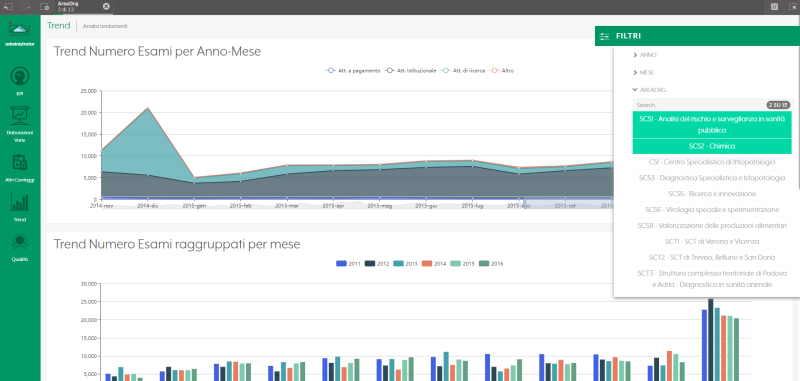Select CSI - Centro Specialistico di Ittiopatologia

[x=712, y=162]
